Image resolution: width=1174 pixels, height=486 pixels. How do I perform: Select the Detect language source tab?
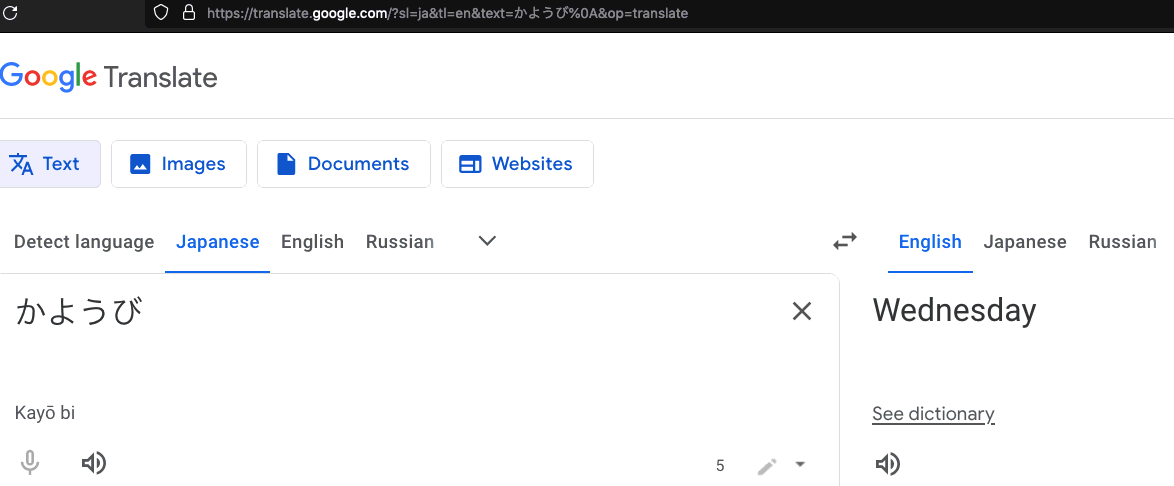84,241
